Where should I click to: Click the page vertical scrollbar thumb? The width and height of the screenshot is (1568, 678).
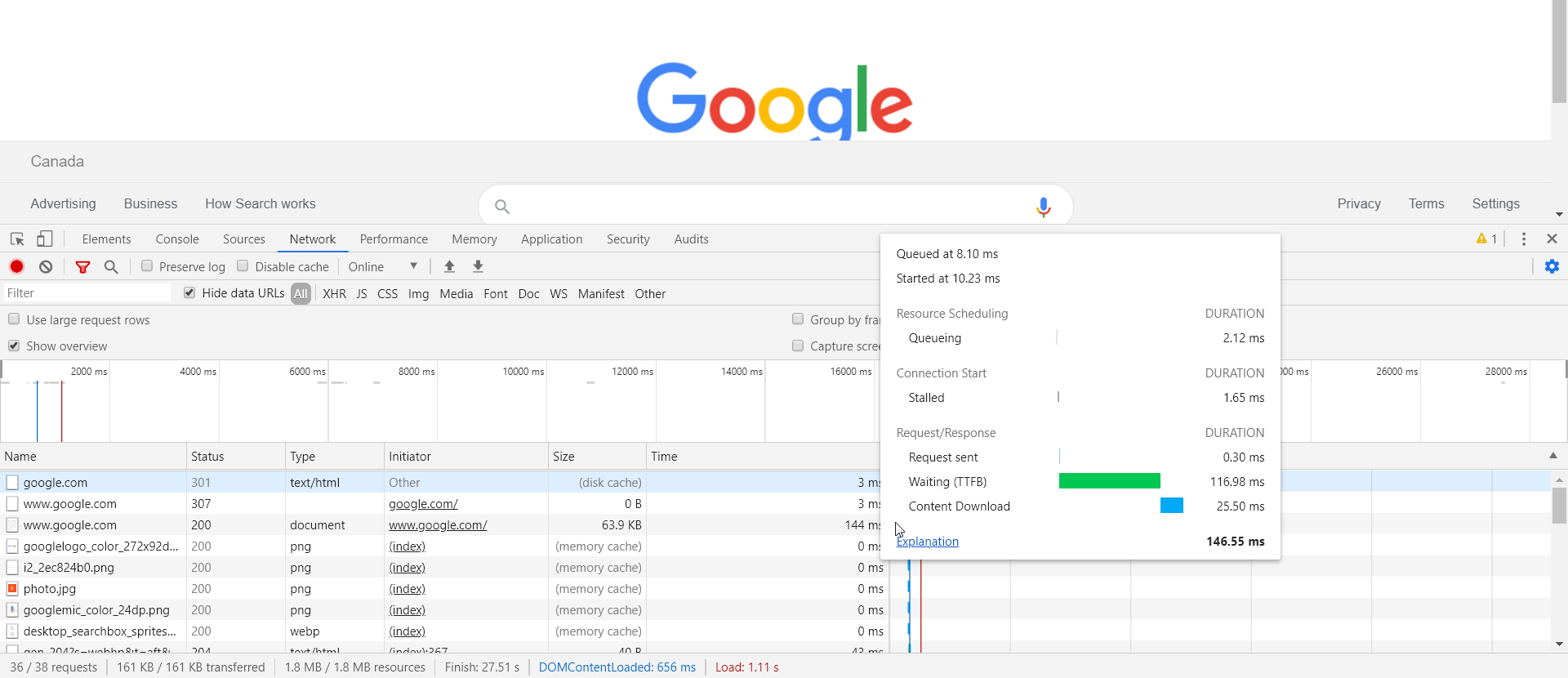[x=1559, y=51]
